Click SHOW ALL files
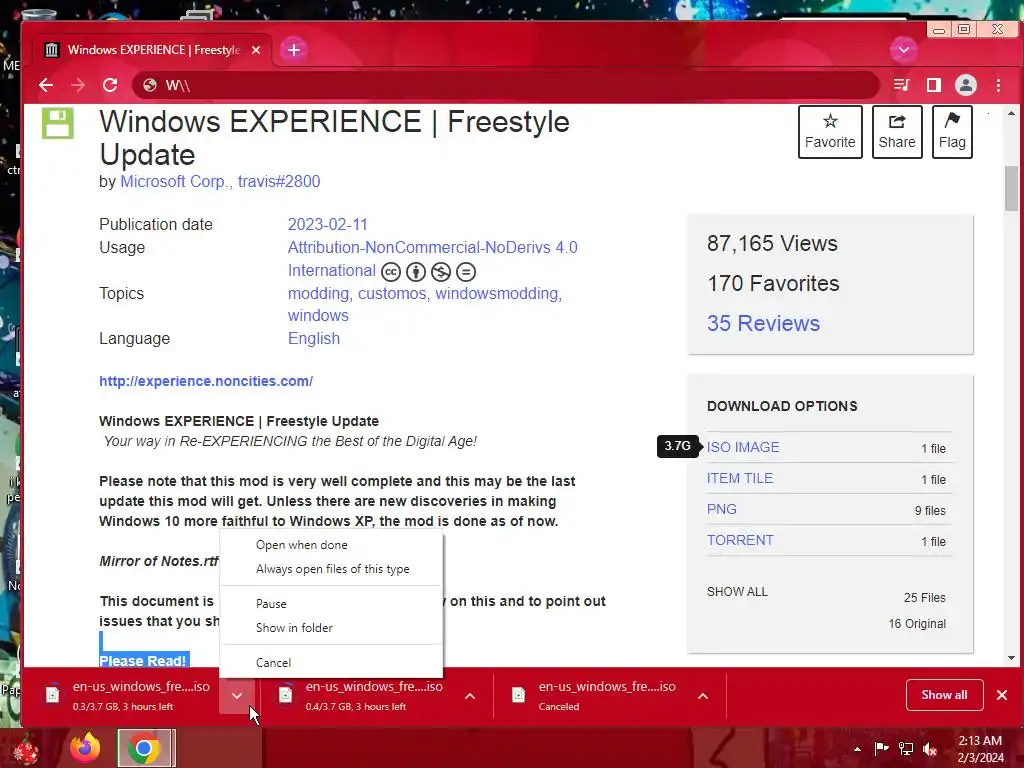This screenshot has width=1024, height=768. (737, 592)
